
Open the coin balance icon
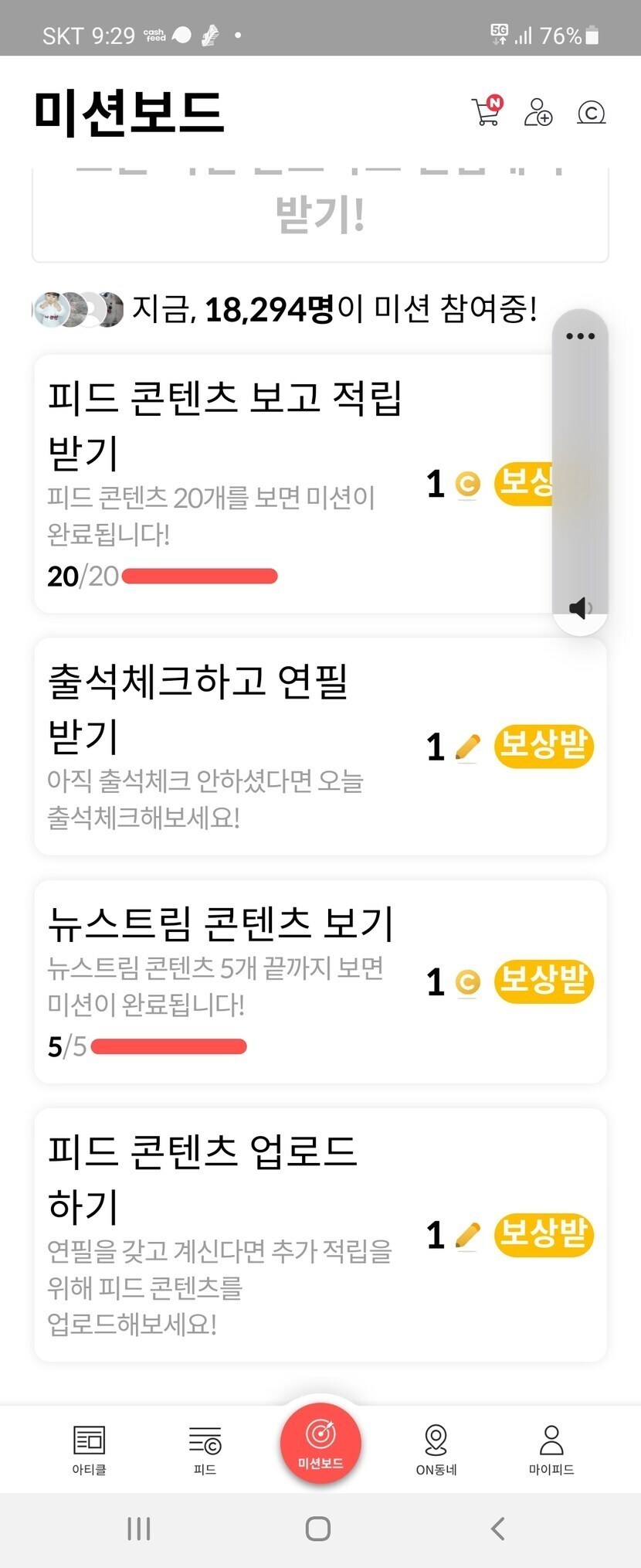pos(591,113)
